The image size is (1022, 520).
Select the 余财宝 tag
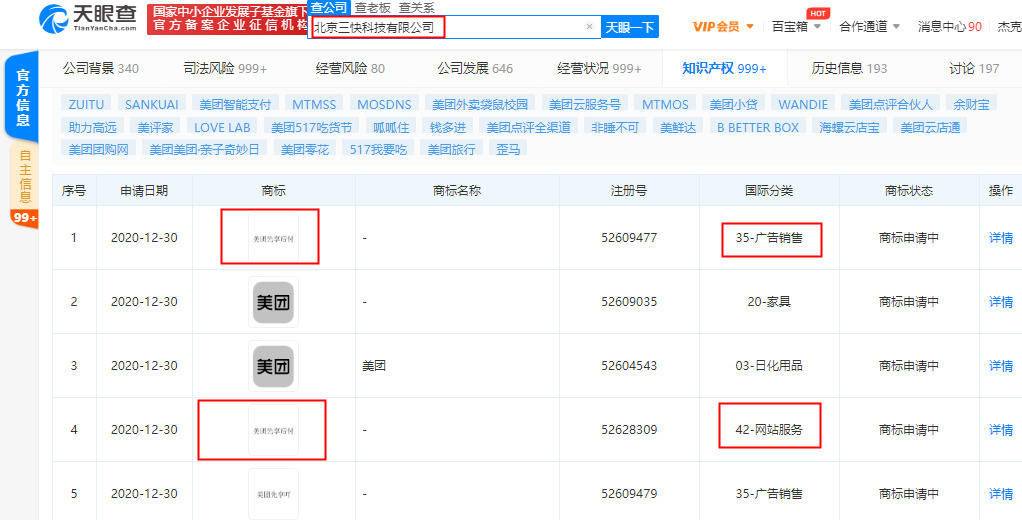[x=972, y=104]
